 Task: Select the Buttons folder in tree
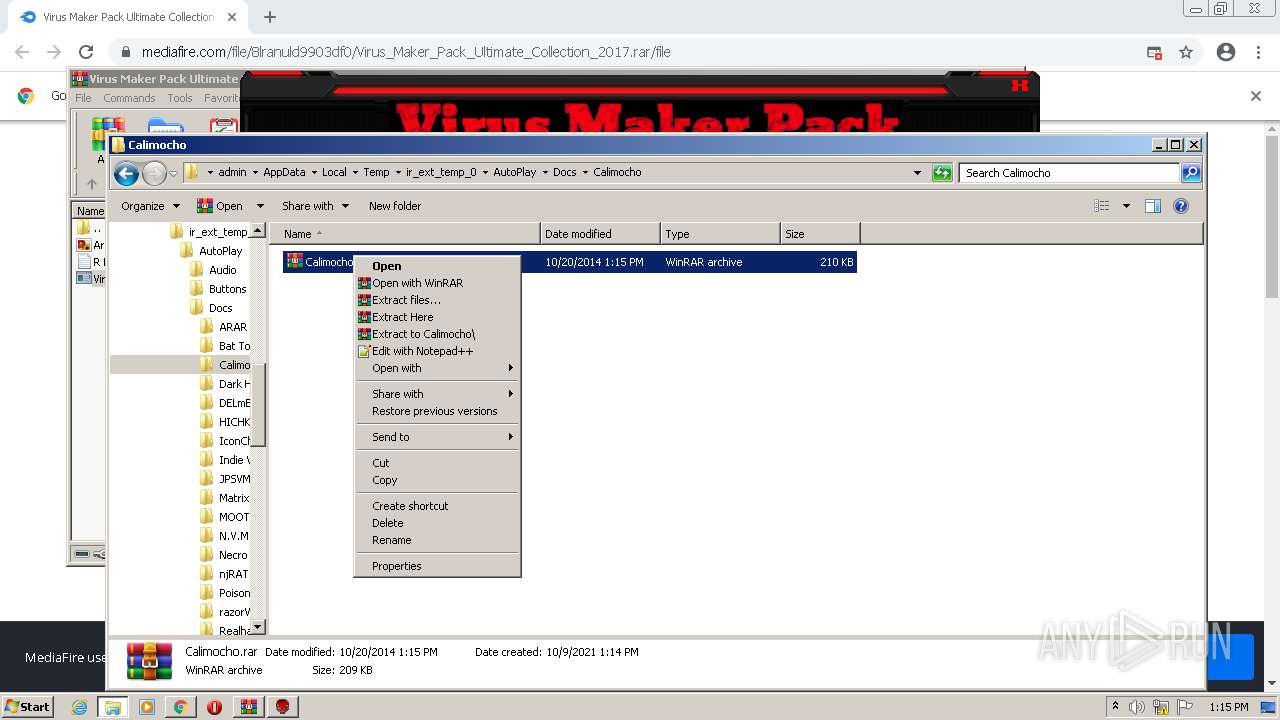(218, 289)
